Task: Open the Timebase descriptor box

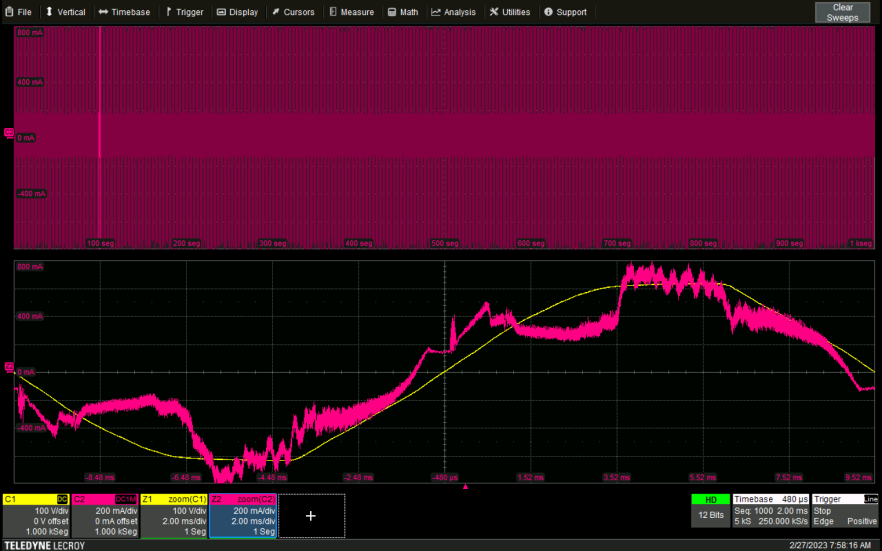Action: [x=769, y=509]
